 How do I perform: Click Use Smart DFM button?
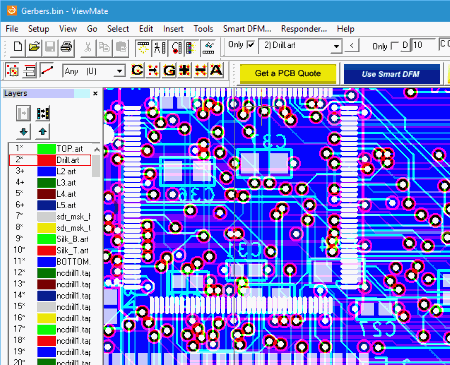pos(391,74)
